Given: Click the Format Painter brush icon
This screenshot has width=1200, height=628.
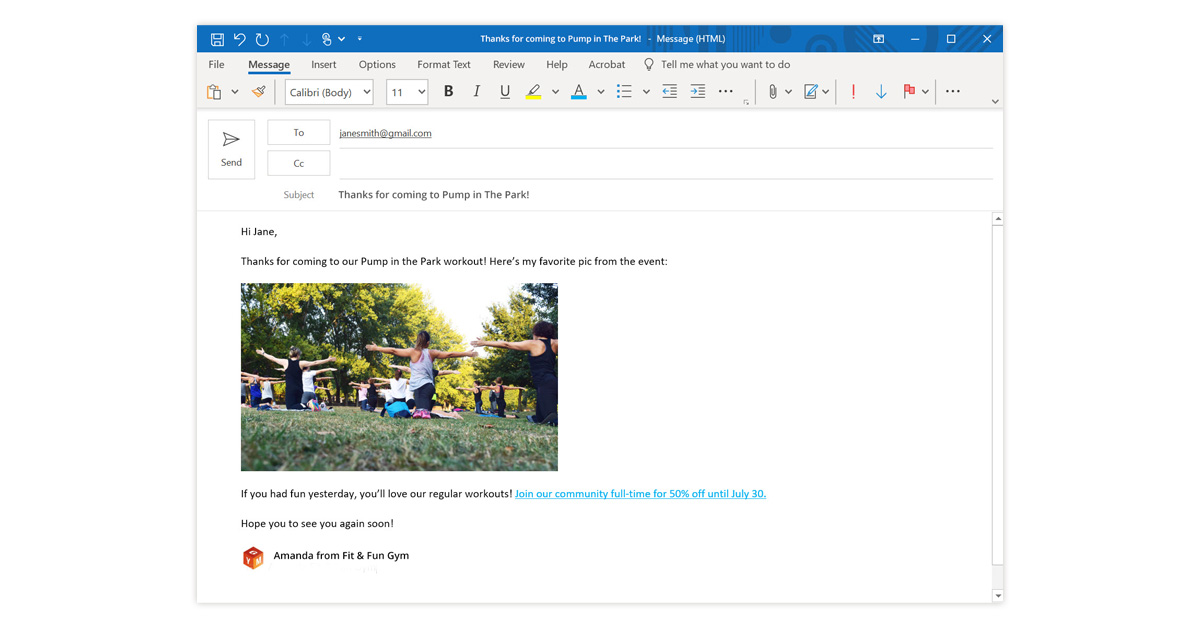Looking at the screenshot, I should pyautogui.click(x=259, y=92).
